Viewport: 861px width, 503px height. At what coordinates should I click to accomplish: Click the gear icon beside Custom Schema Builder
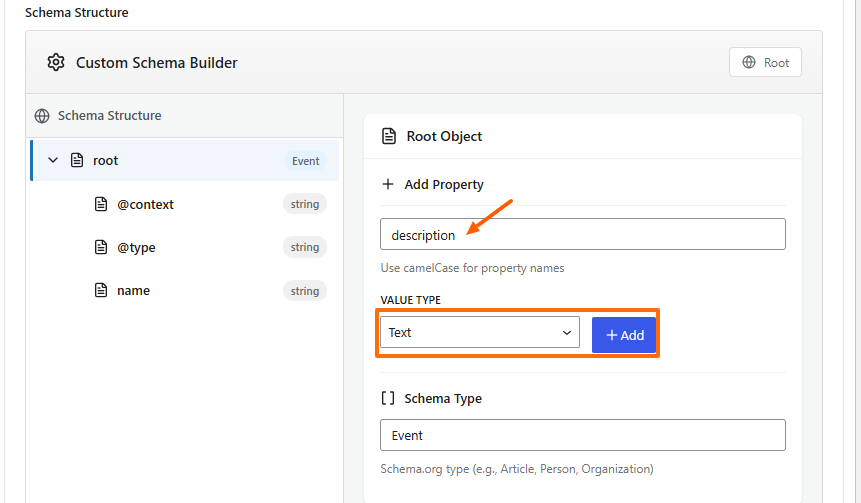pyautogui.click(x=56, y=63)
